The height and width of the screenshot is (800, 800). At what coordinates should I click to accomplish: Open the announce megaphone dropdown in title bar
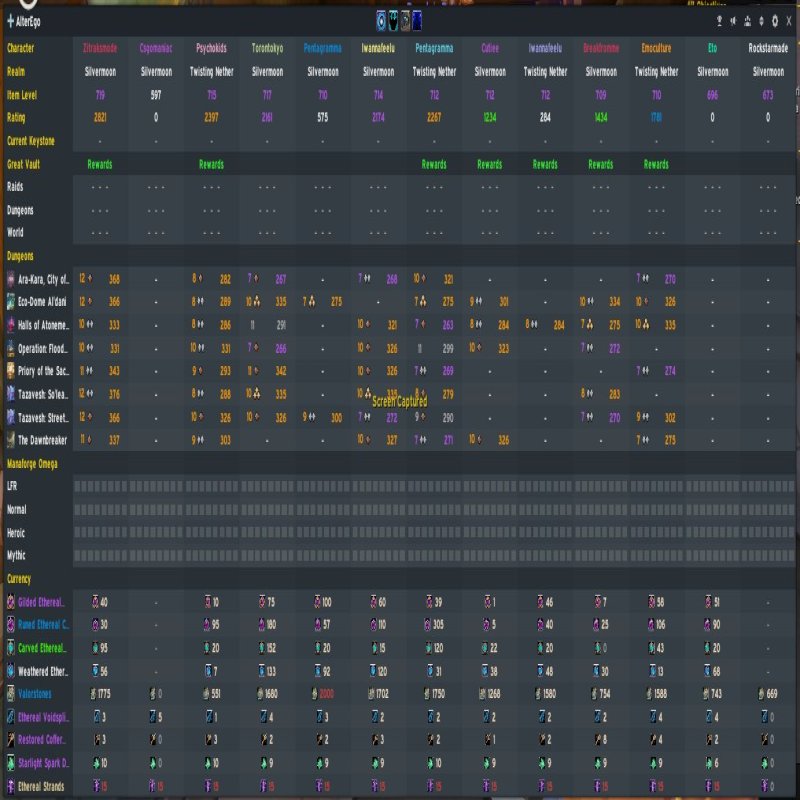click(x=733, y=20)
